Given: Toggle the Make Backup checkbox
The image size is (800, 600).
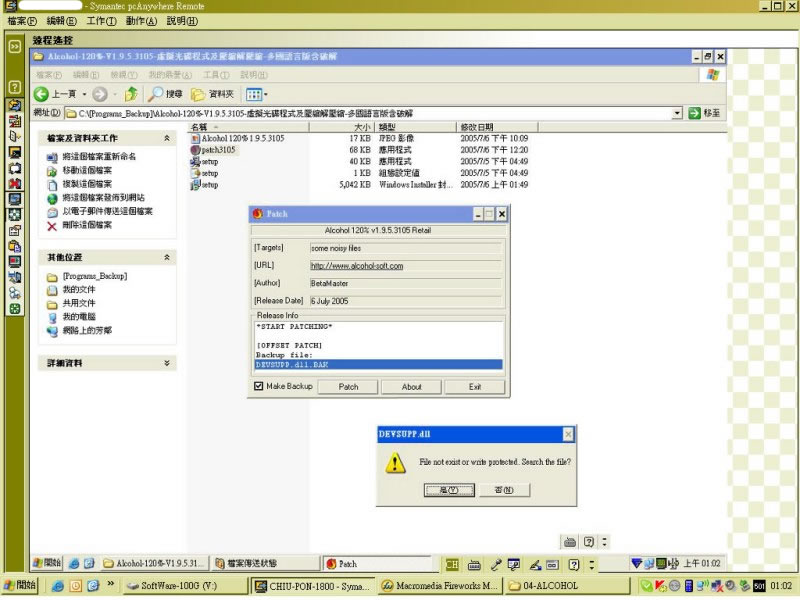Looking at the screenshot, I should tap(259, 386).
